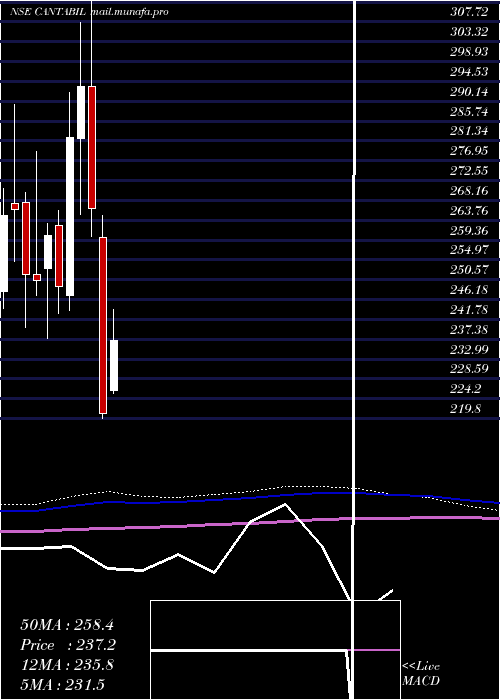The height and width of the screenshot is (700, 500).
Task: Click the 219.8 price axis label
Action: [465, 408]
